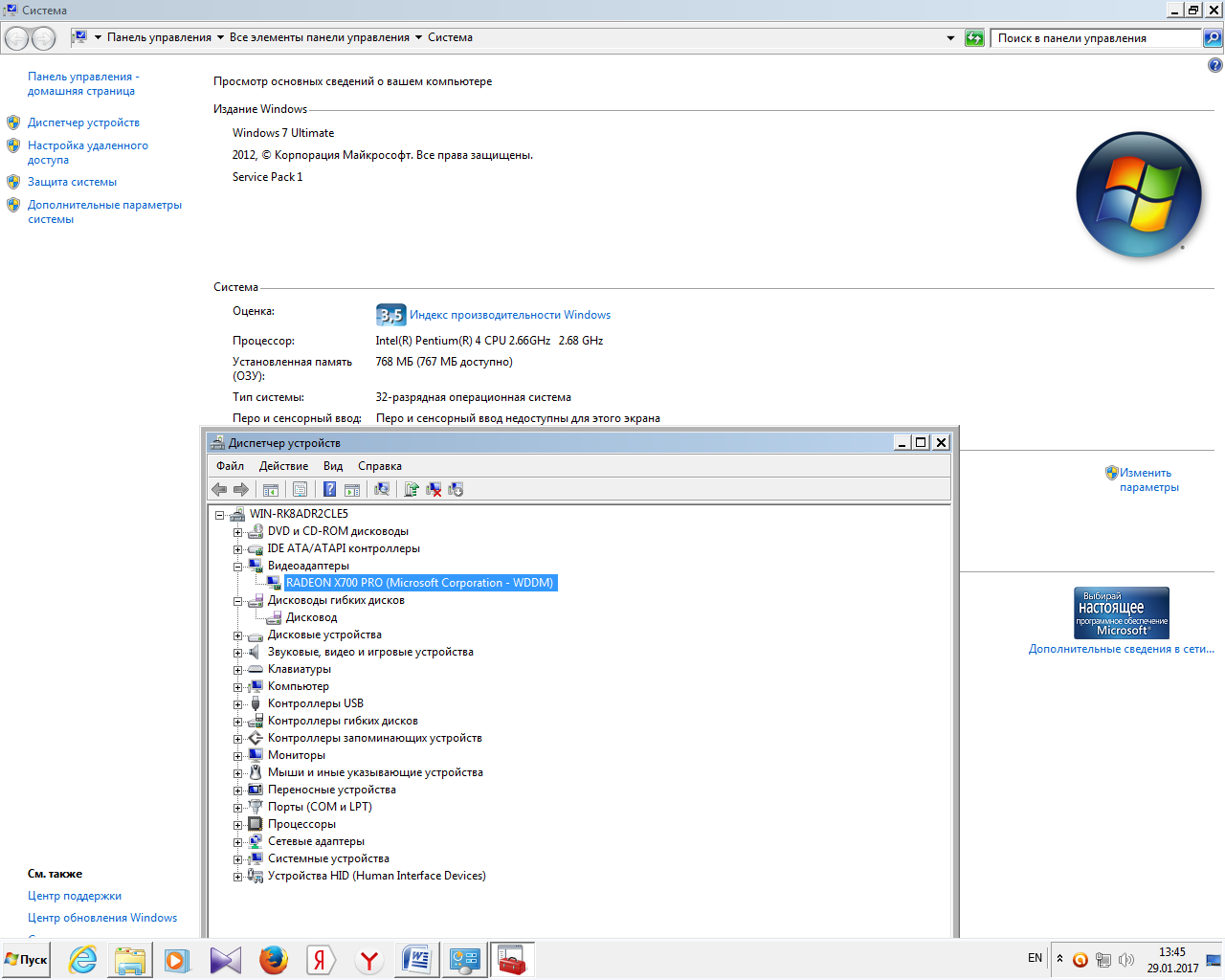Click the clock showing 13:45
The image size is (1225, 980).
(x=1172, y=952)
